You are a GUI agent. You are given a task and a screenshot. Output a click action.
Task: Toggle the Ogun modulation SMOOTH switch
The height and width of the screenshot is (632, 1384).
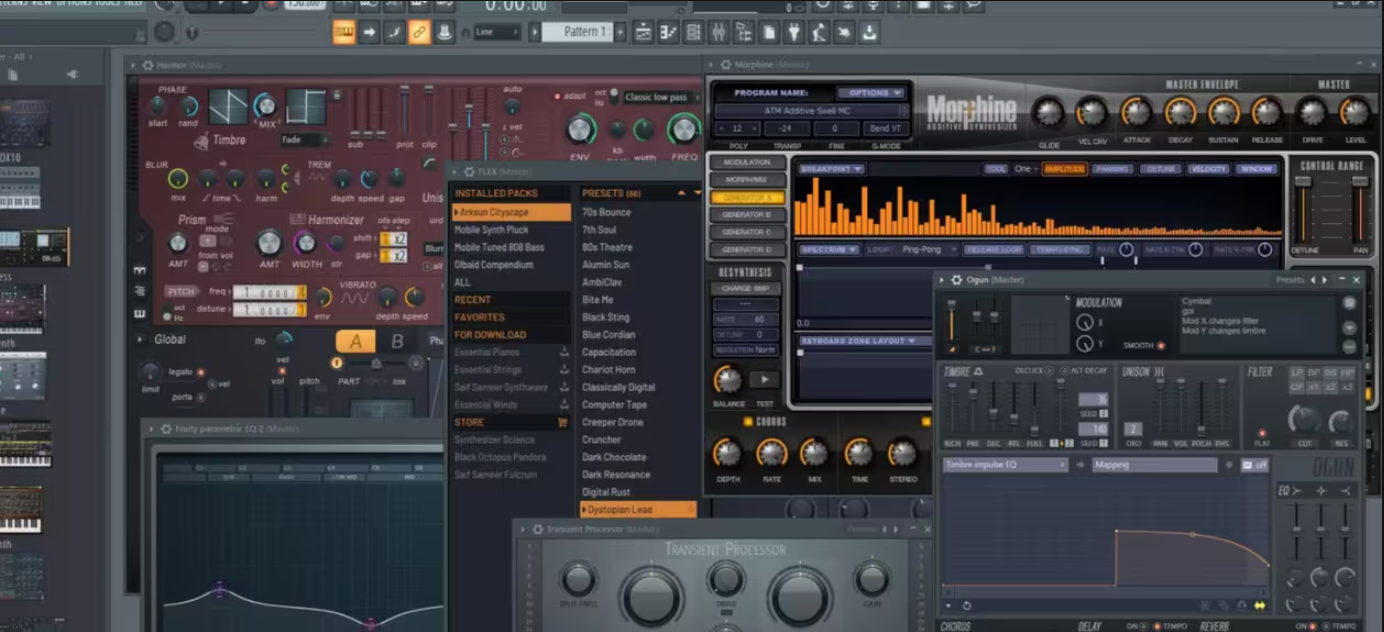click(1160, 346)
